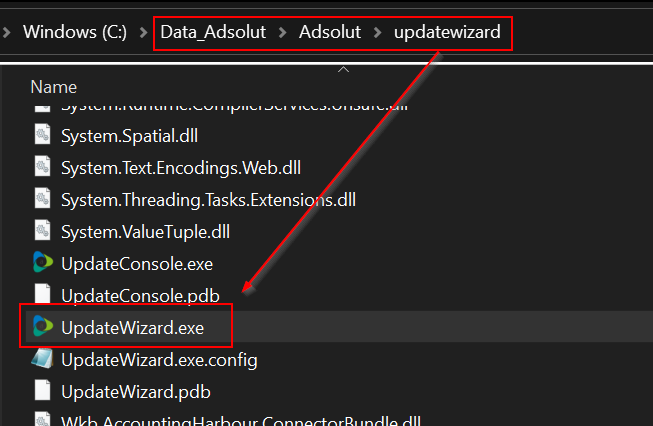Click the UpdateConsole.exe application icon
653x426 pixels.
click(x=43, y=263)
